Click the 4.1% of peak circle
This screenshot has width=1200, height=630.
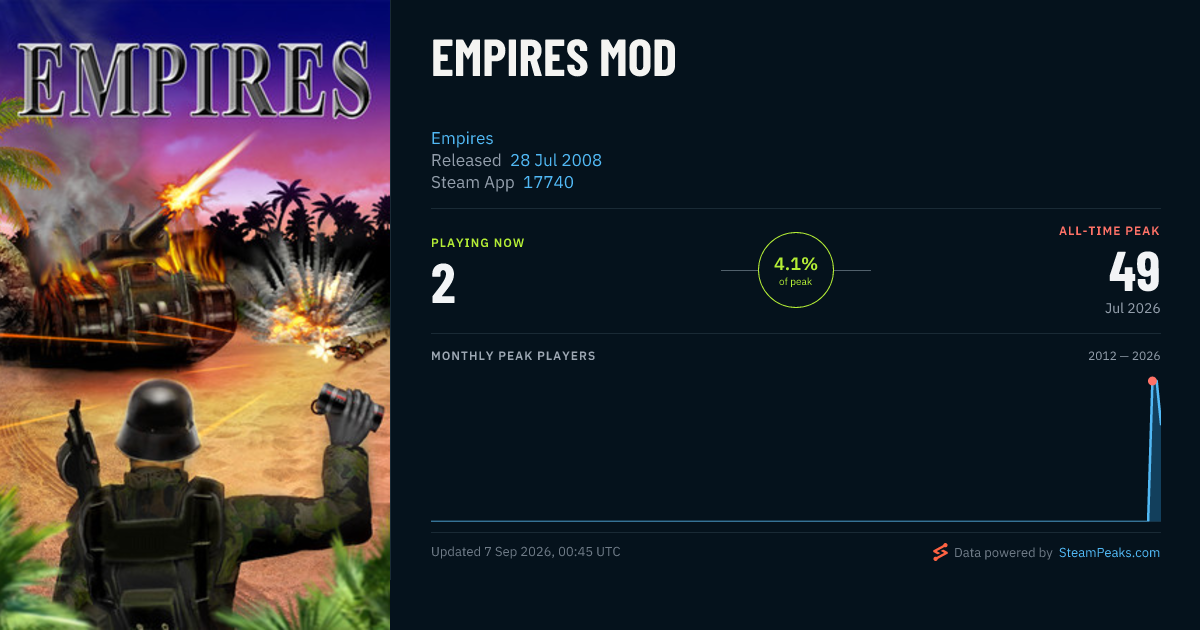point(796,270)
